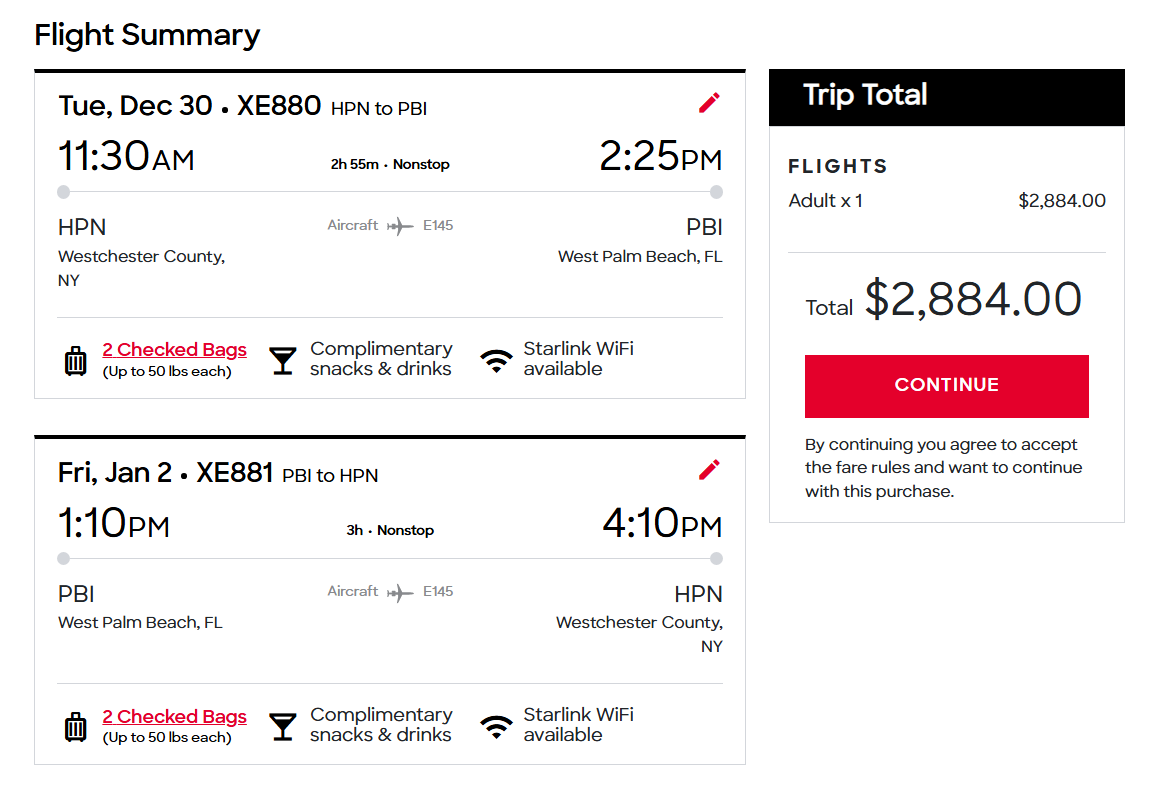Viewport: 1169px width, 799px height.
Task: Click the 2:25 PM arrival dot on the timeline
Action: pyautogui.click(x=716, y=192)
